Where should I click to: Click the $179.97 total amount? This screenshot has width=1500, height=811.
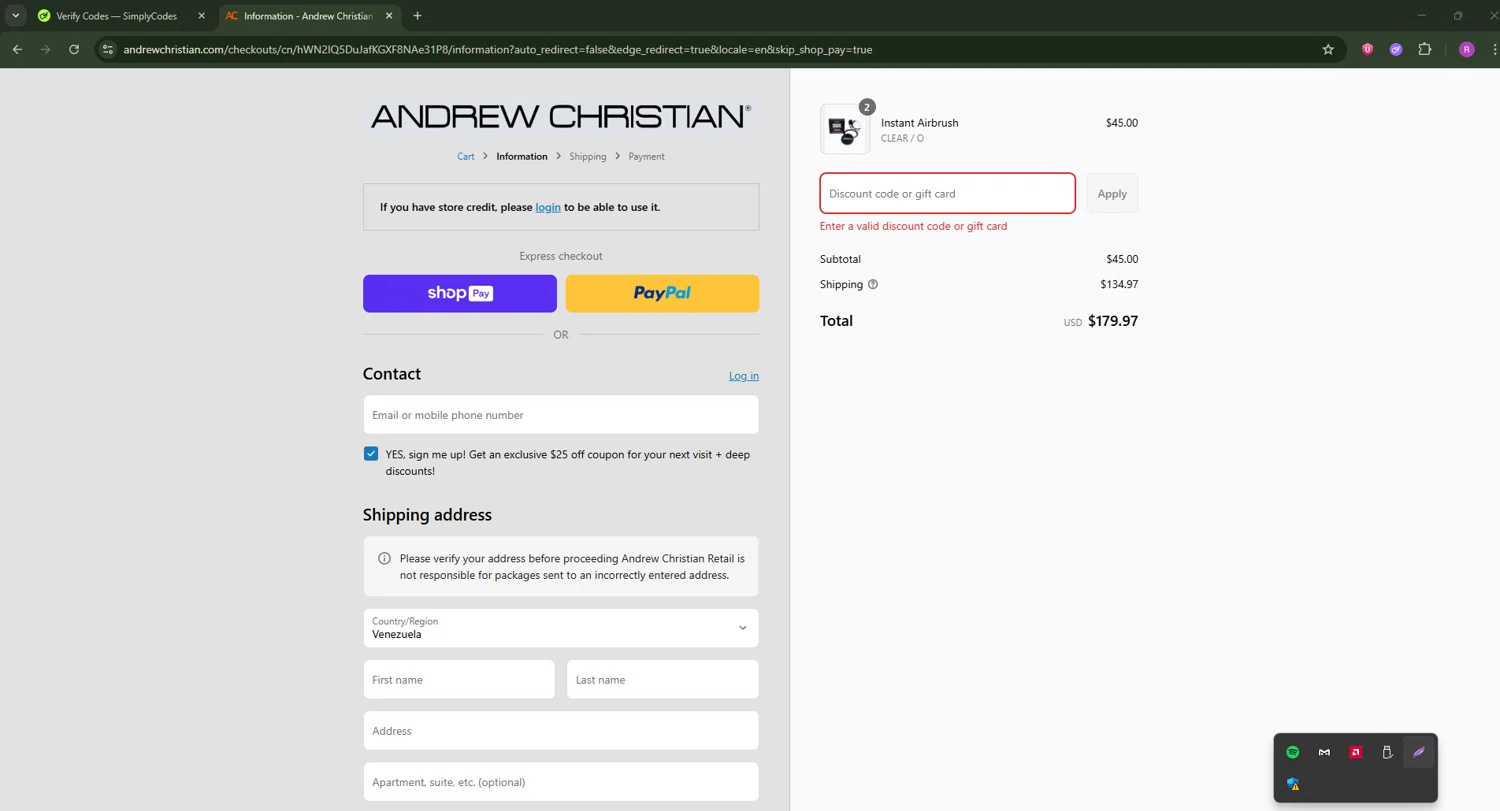click(x=1113, y=321)
